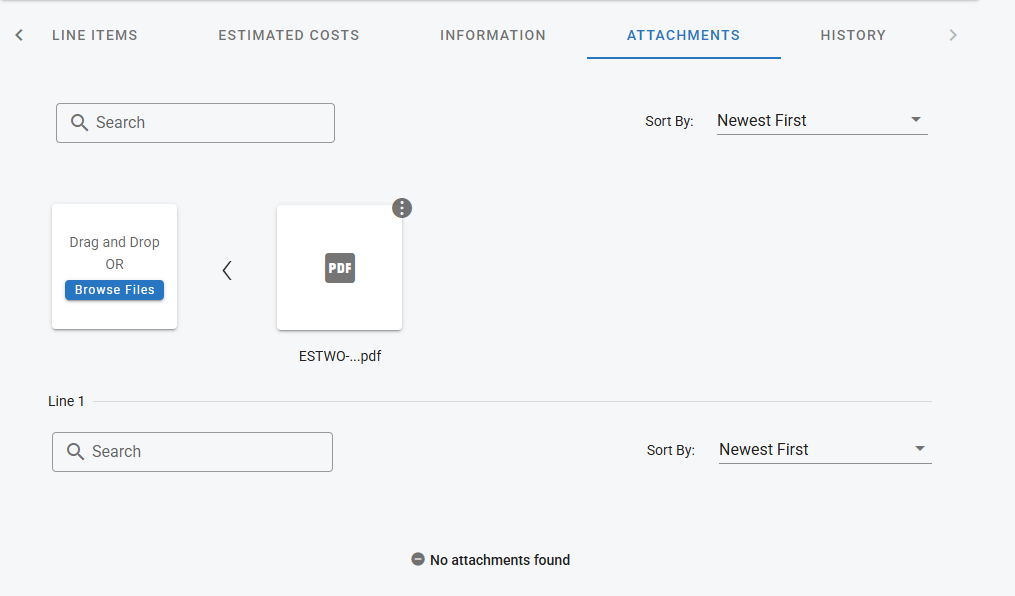
Task: Click the magnifier icon in Line 1 search
Action: pos(76,452)
